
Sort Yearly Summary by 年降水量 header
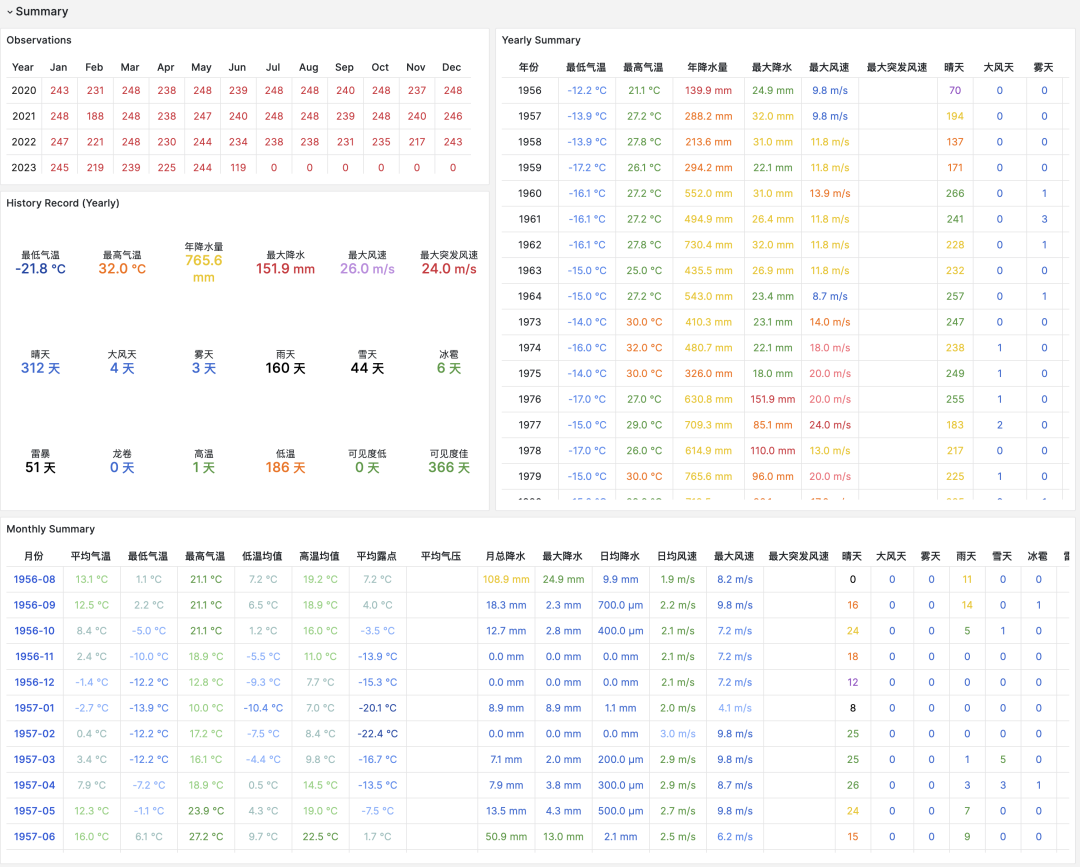pos(708,67)
